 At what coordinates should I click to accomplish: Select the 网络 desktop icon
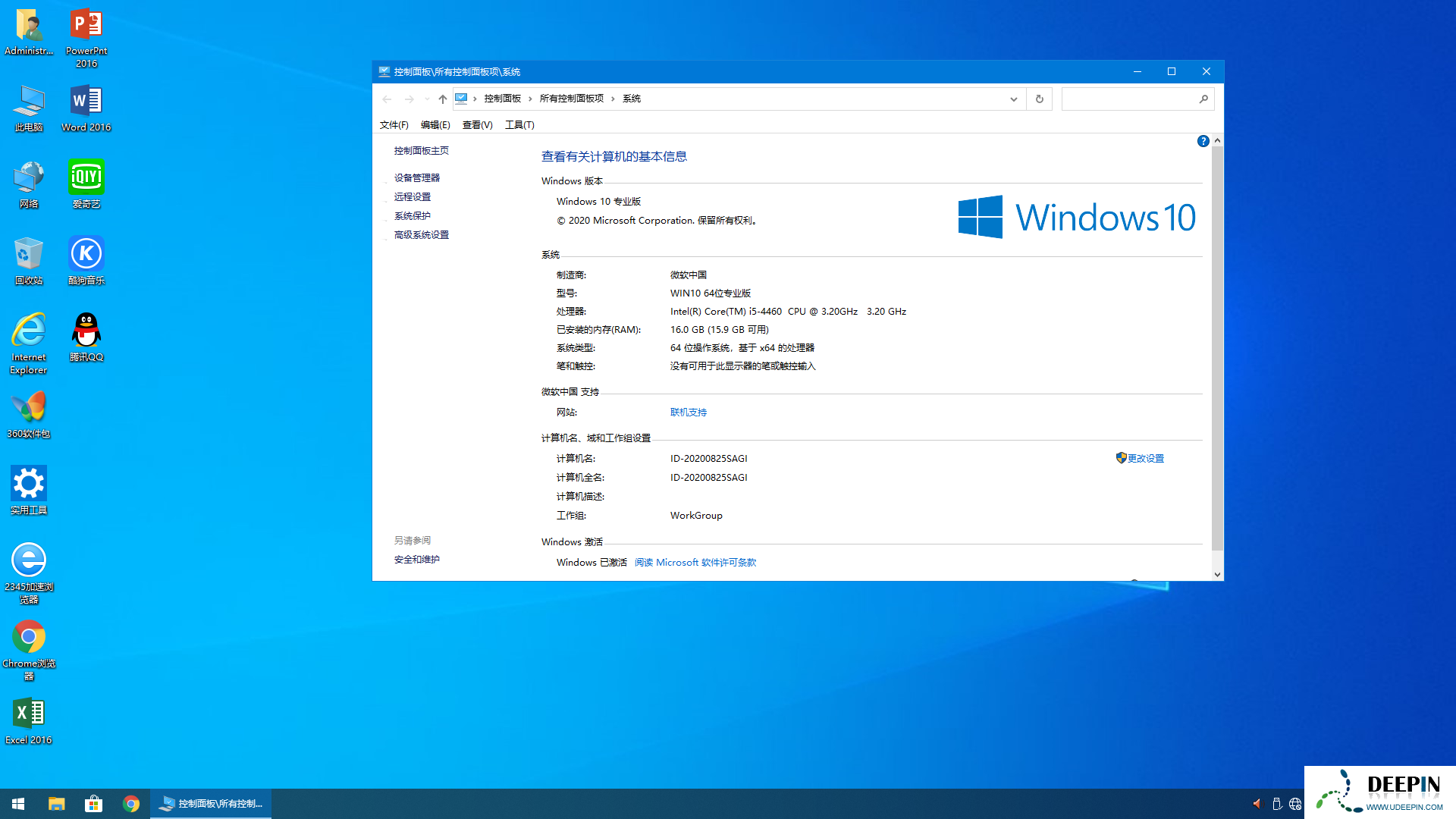pyautogui.click(x=29, y=185)
